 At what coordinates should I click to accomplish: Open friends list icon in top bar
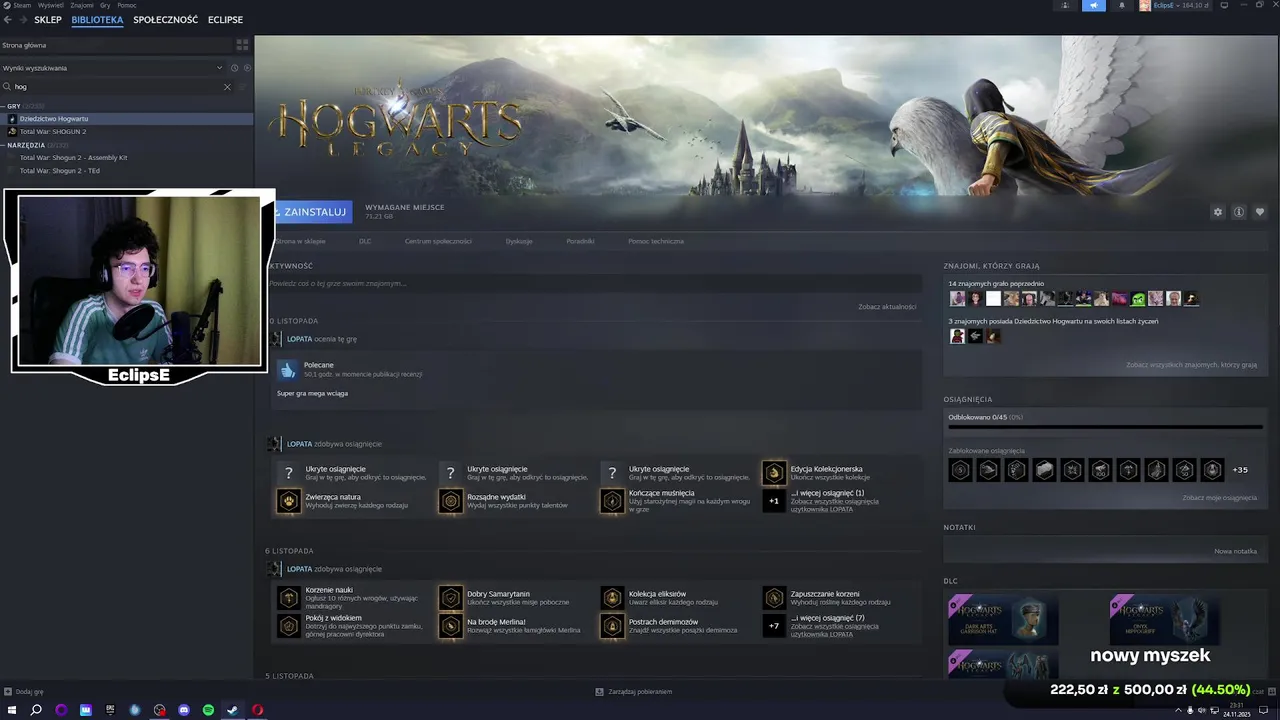pyautogui.click(x=1065, y=5)
